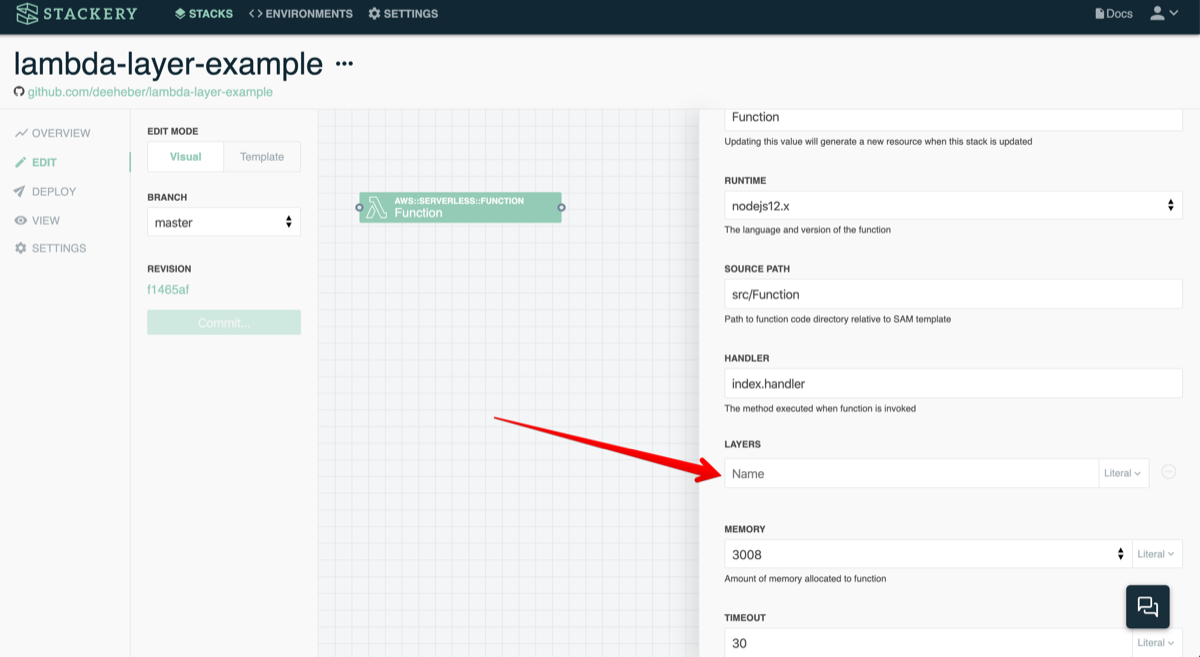The height and width of the screenshot is (657, 1200).
Task: Click the Stackery logo icon
Action: [27, 14]
